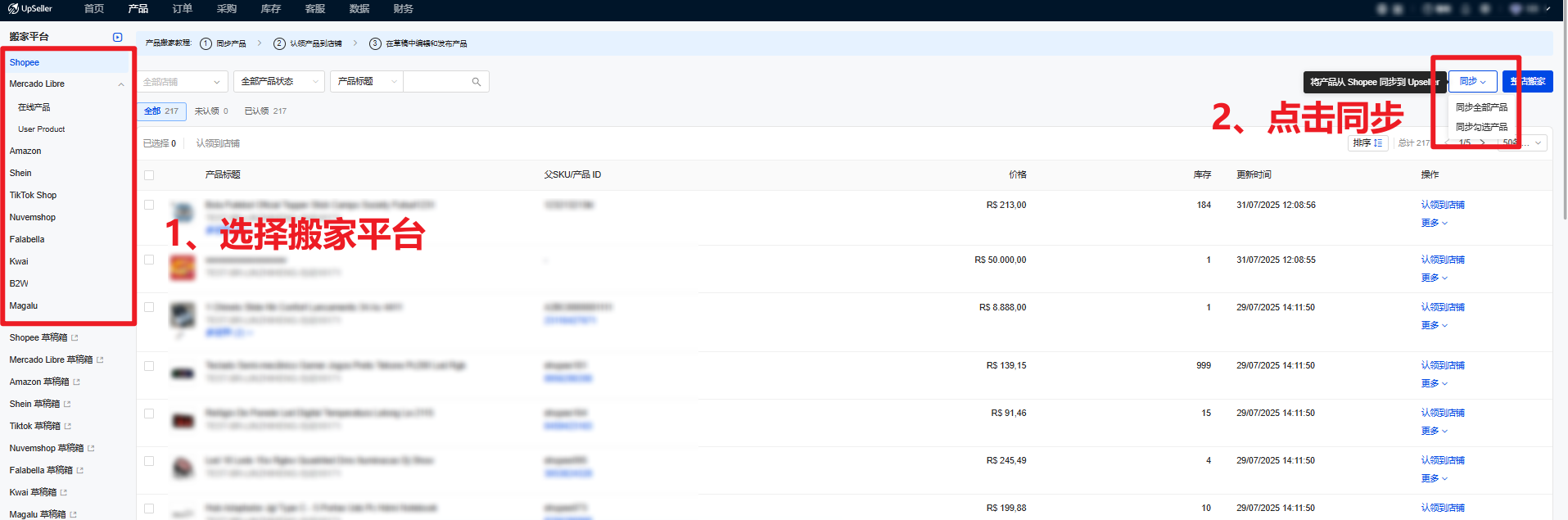Screen dimensions: 1568x520
Task: Collapse the Mercado Libre sidebar group
Action: 121,84
